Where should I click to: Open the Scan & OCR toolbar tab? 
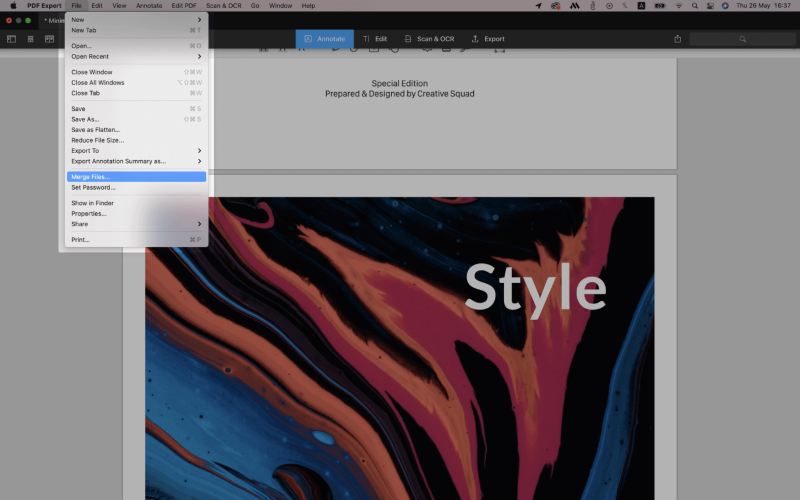point(429,39)
